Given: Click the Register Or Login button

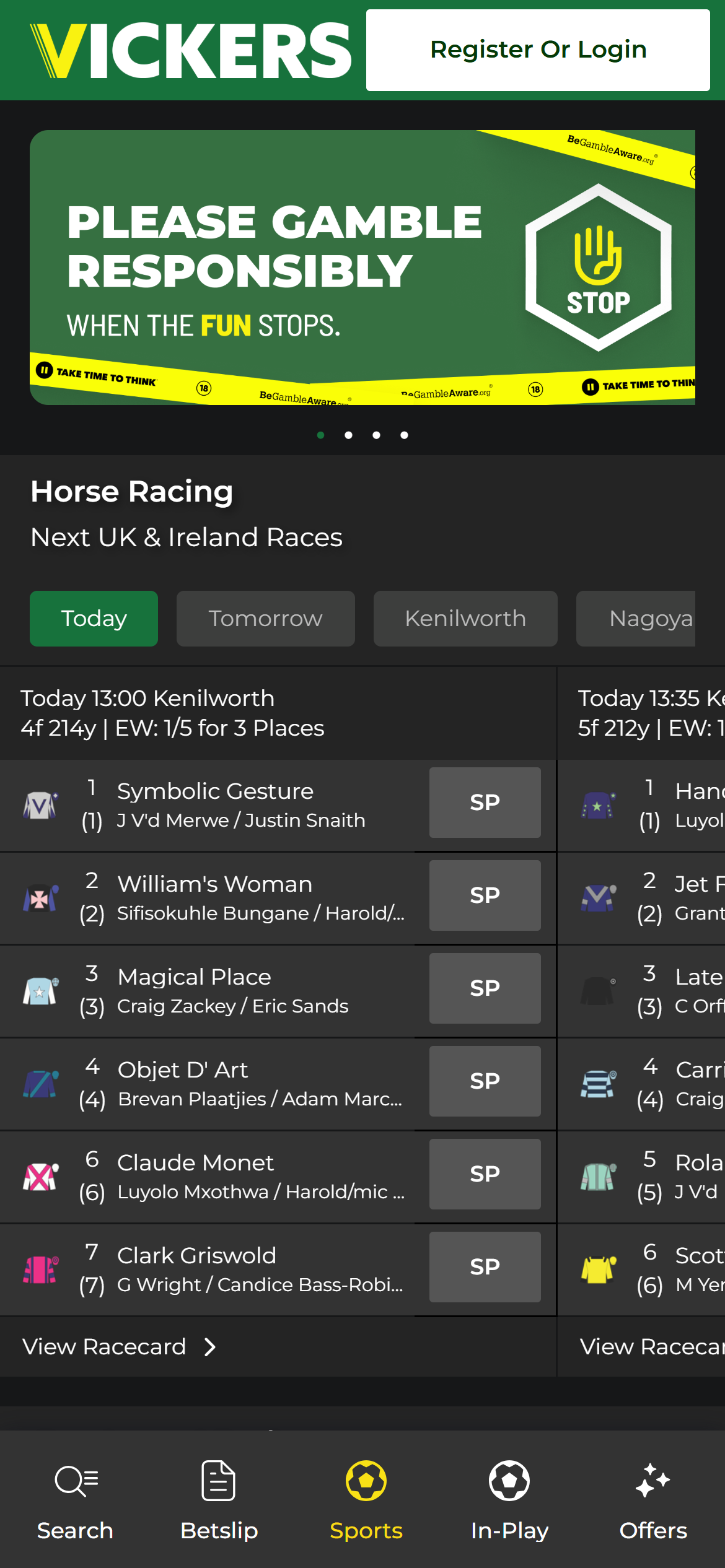Looking at the screenshot, I should (537, 49).
